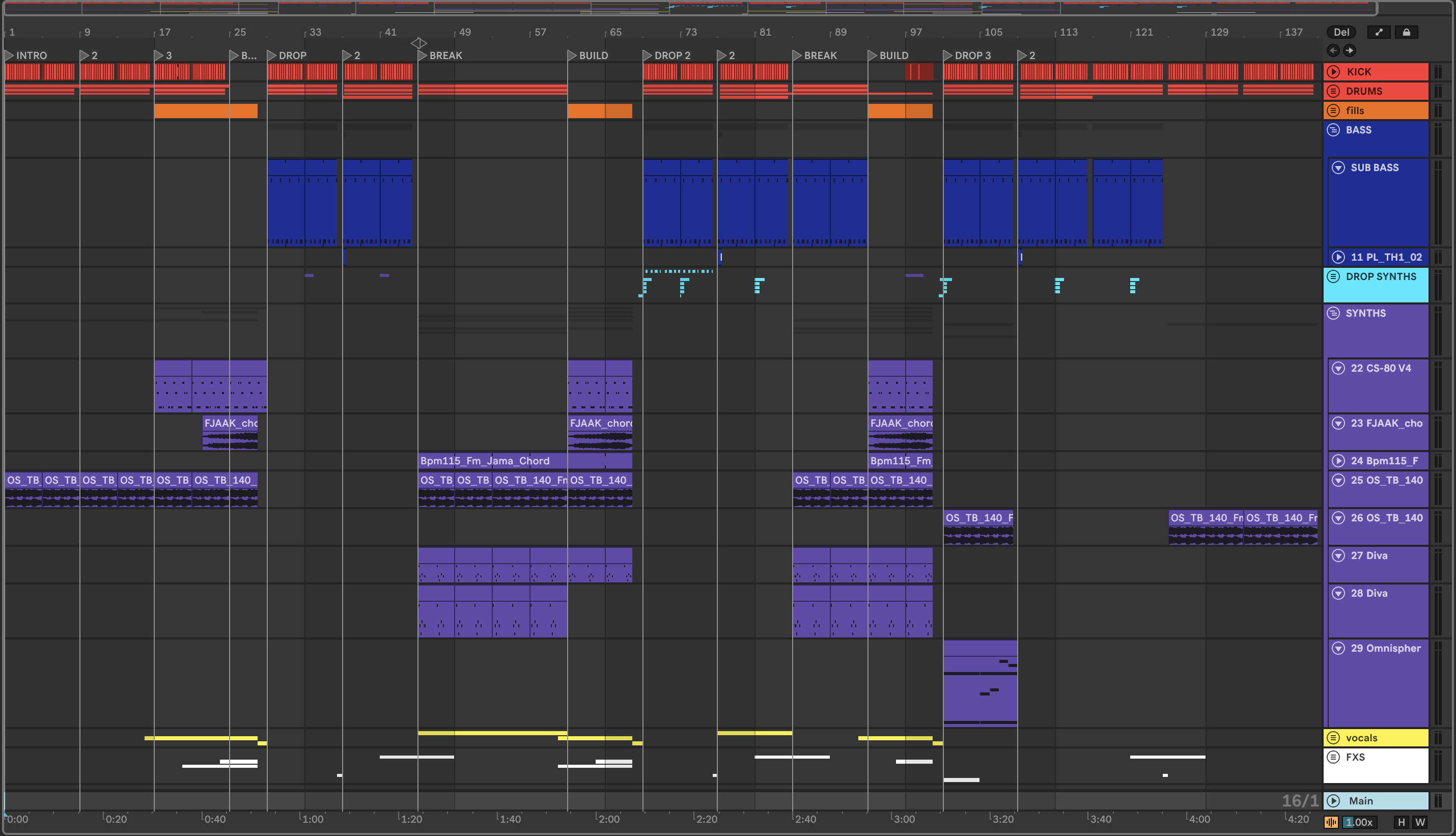Screen dimensions: 1456x836
Task: Unfold the 11 PL_TH1_02 track
Action: pos(1338,257)
